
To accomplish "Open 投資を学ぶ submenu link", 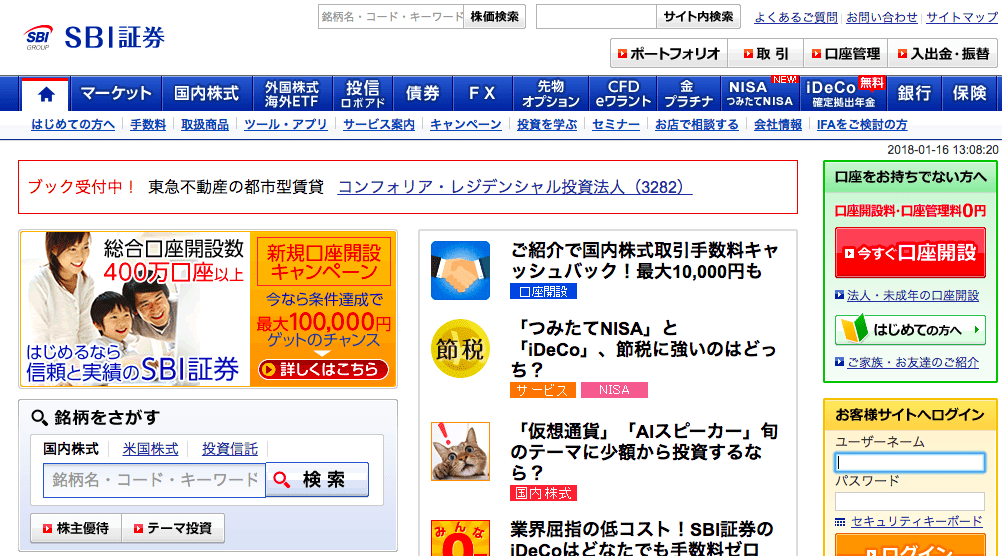I will pos(546,125).
